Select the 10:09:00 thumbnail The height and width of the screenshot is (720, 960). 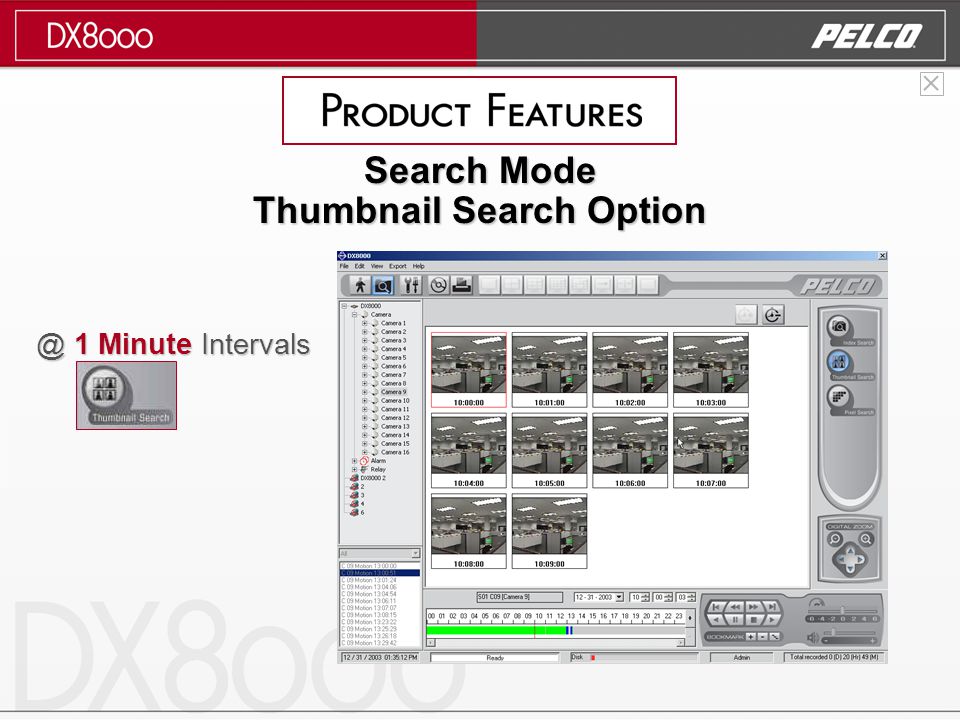coord(550,531)
